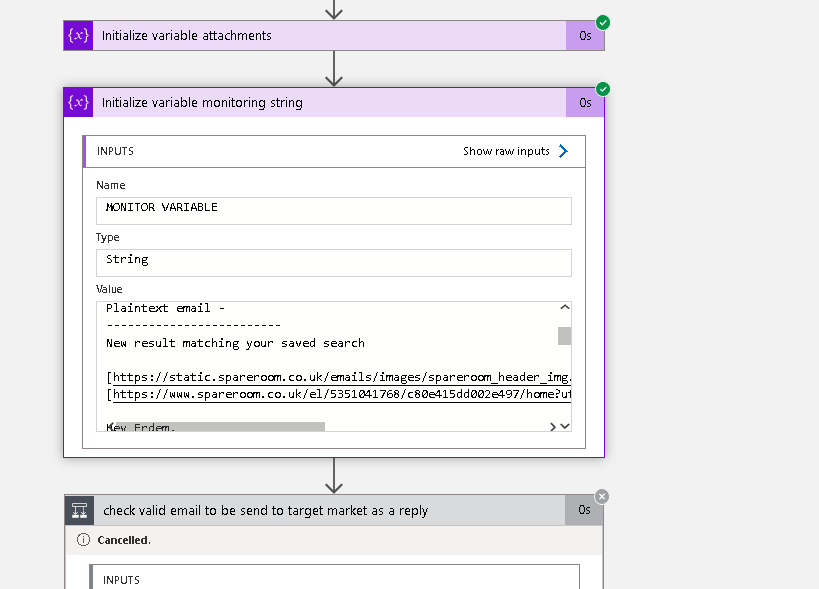Click the Value box scroll up arrow
Viewport: 819px width, 589px height.
(565, 308)
